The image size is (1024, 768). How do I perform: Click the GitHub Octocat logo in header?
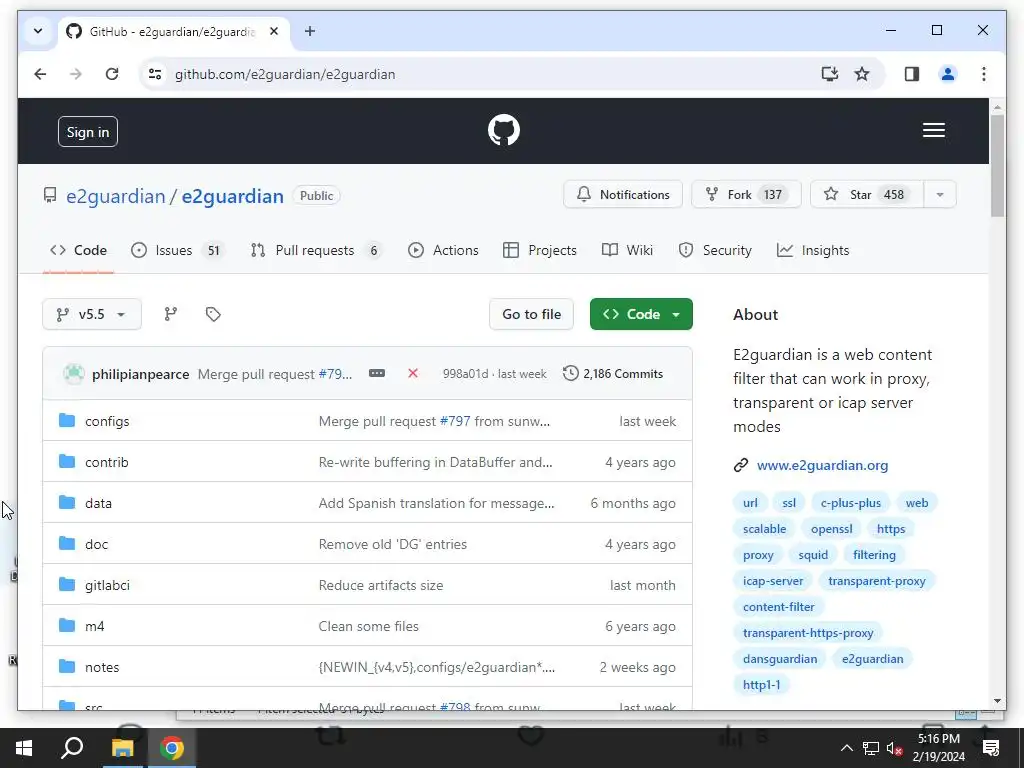tap(504, 130)
